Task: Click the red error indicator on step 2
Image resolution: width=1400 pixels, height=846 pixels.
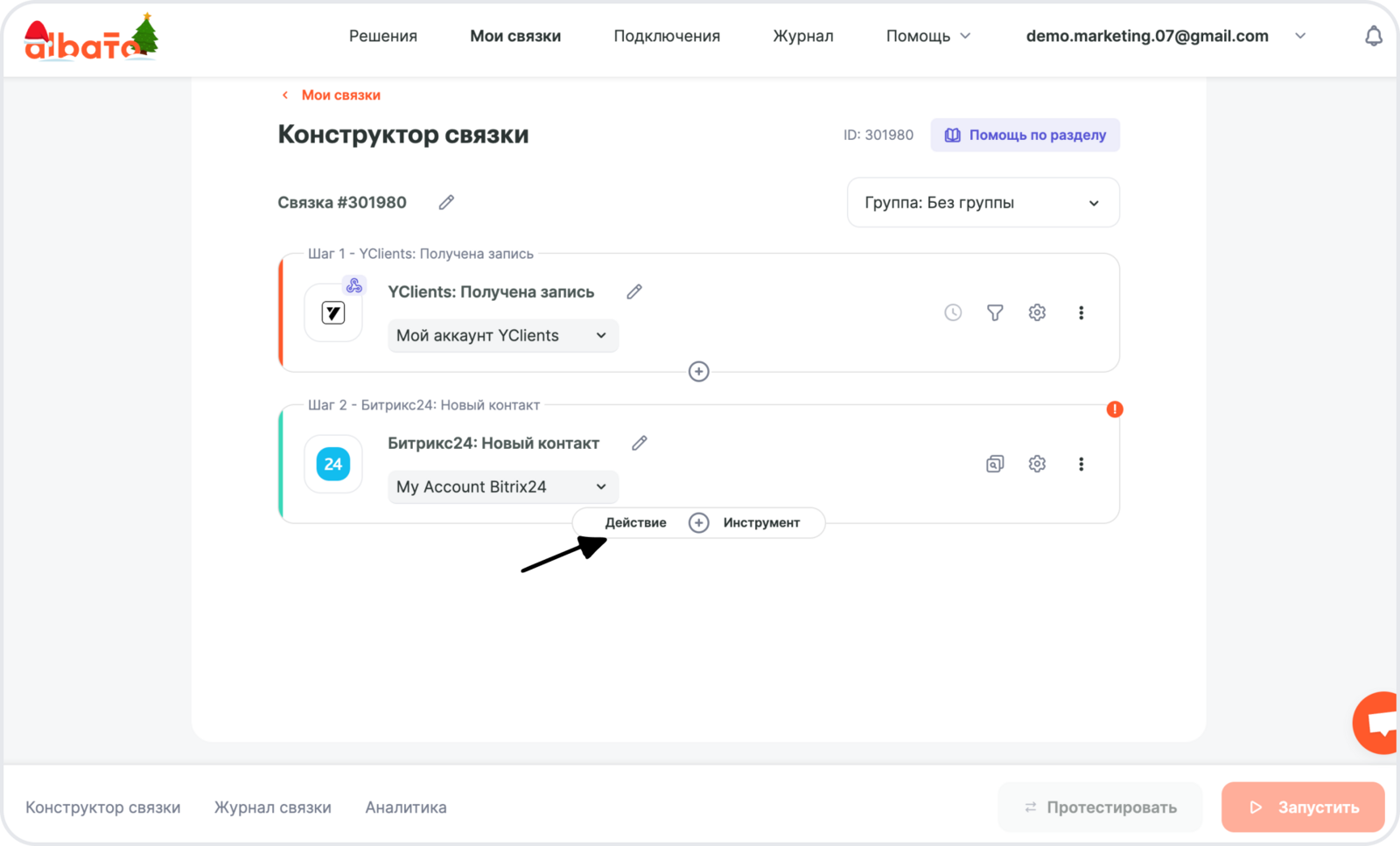Action: (x=1114, y=409)
